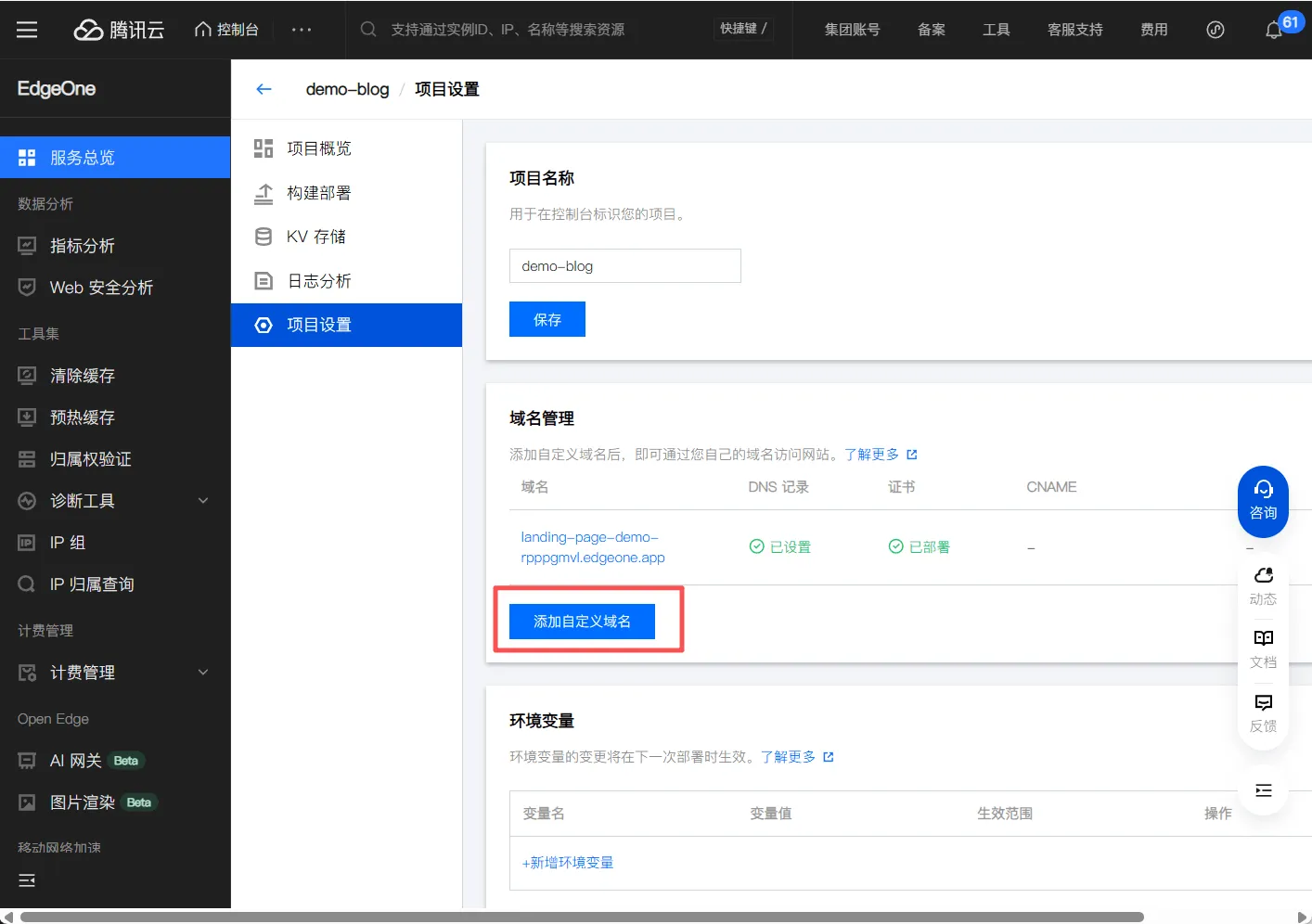Click the 添加自定义域名 button
Image resolution: width=1312 pixels, height=924 pixels.
[x=582, y=622]
